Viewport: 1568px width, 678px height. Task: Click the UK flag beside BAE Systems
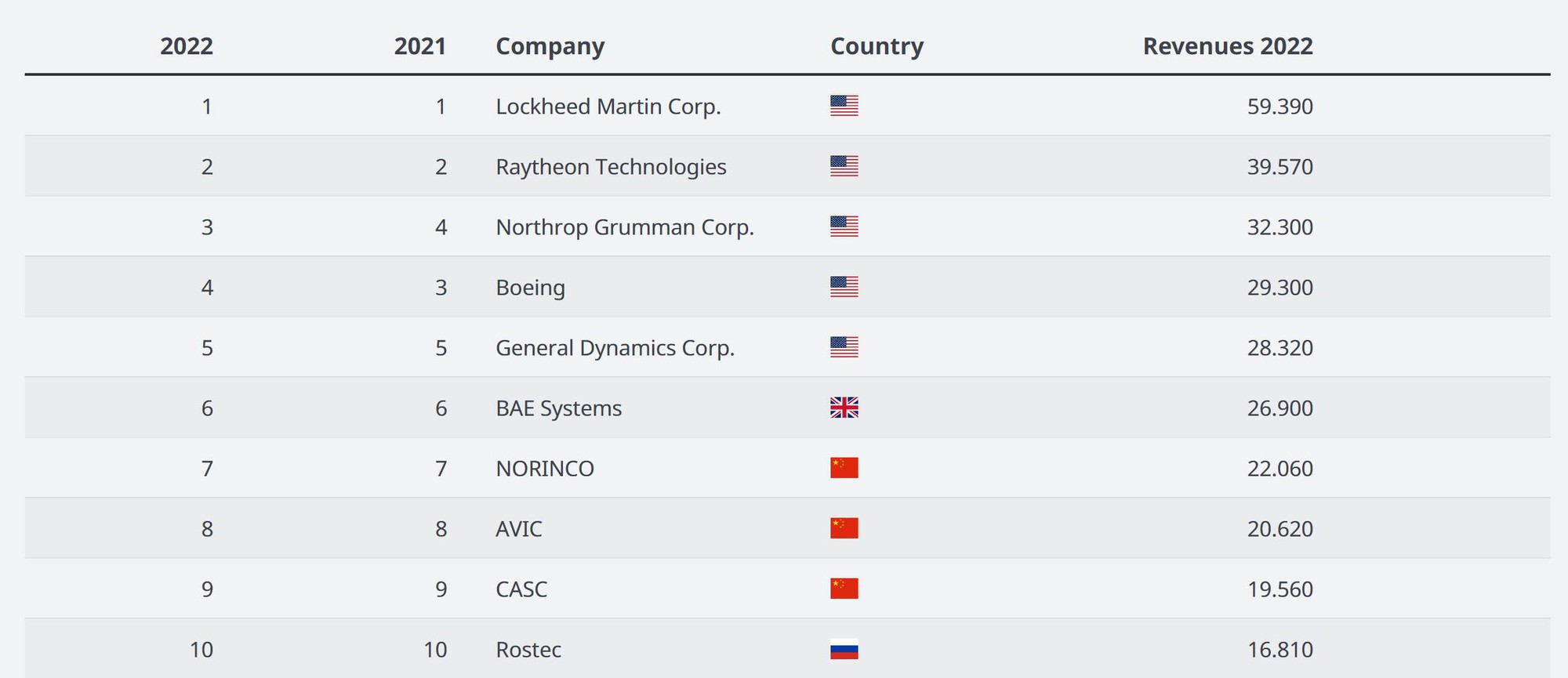tap(844, 408)
